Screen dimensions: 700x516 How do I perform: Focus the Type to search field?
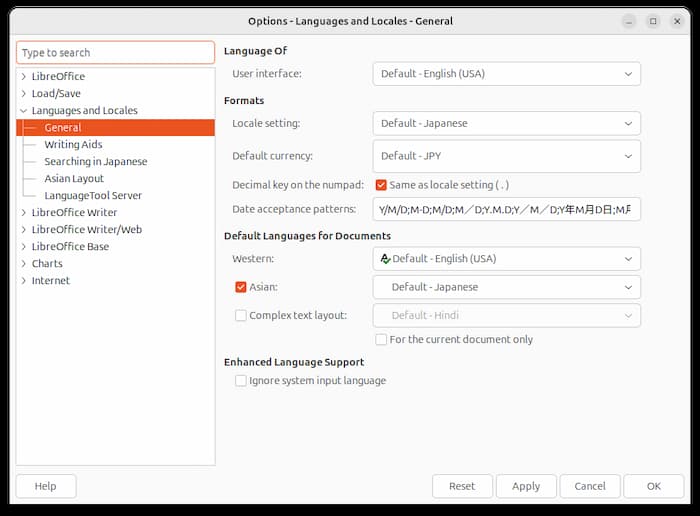115,53
